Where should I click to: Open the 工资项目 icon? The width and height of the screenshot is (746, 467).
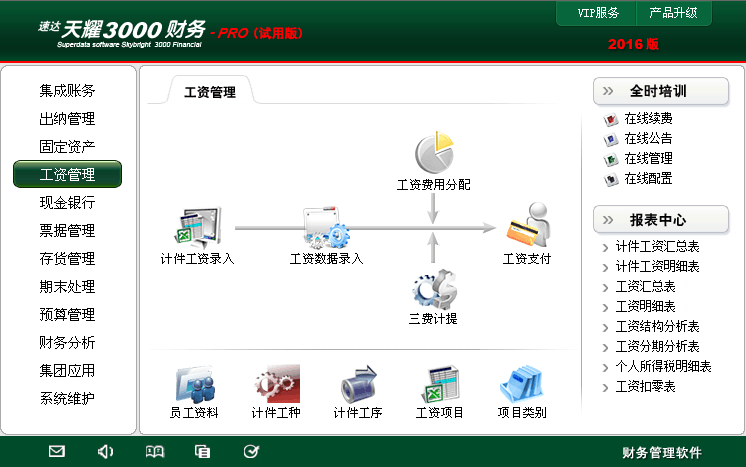click(x=440, y=384)
